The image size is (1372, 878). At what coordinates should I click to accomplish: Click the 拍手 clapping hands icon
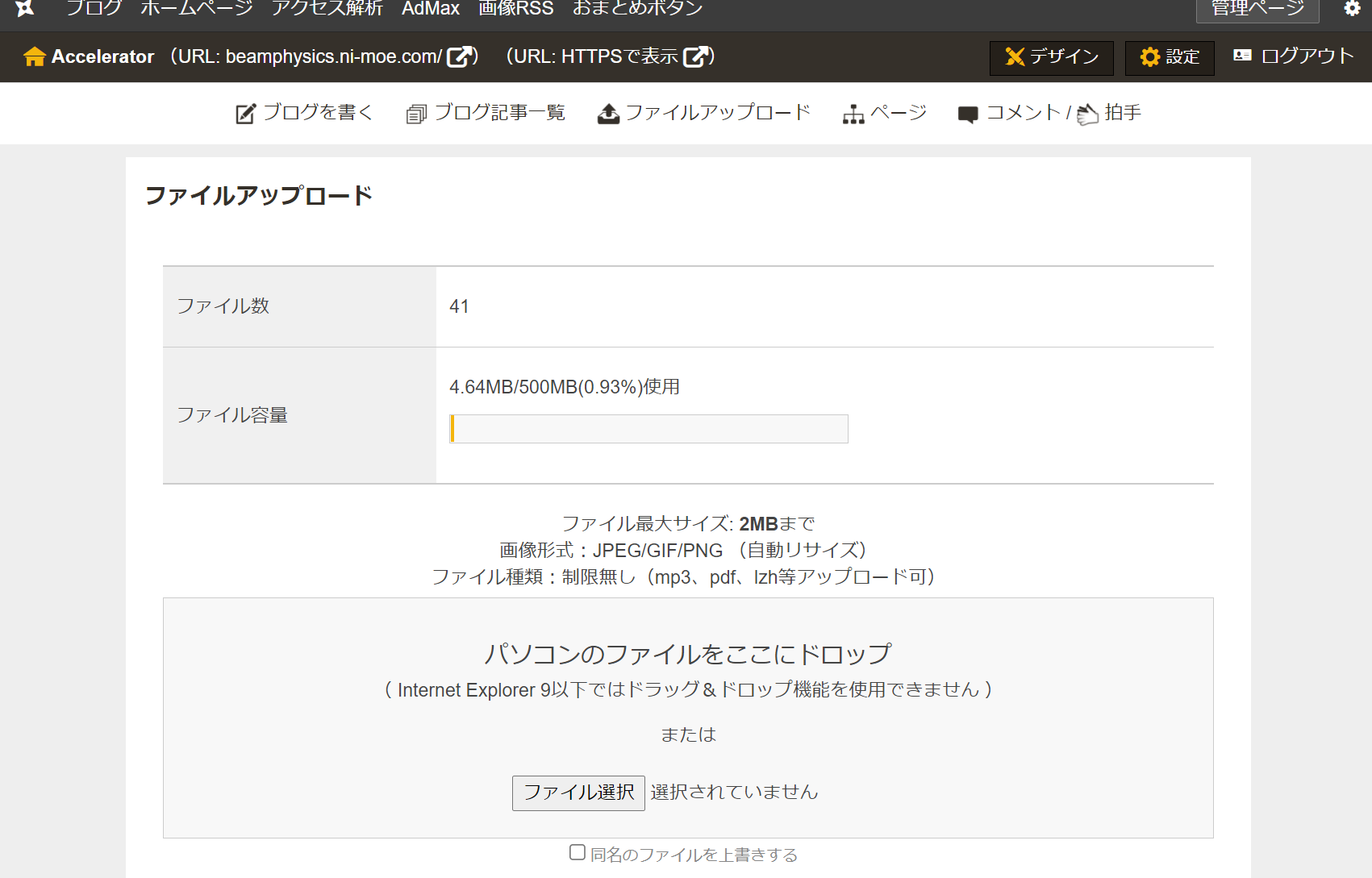1087,114
